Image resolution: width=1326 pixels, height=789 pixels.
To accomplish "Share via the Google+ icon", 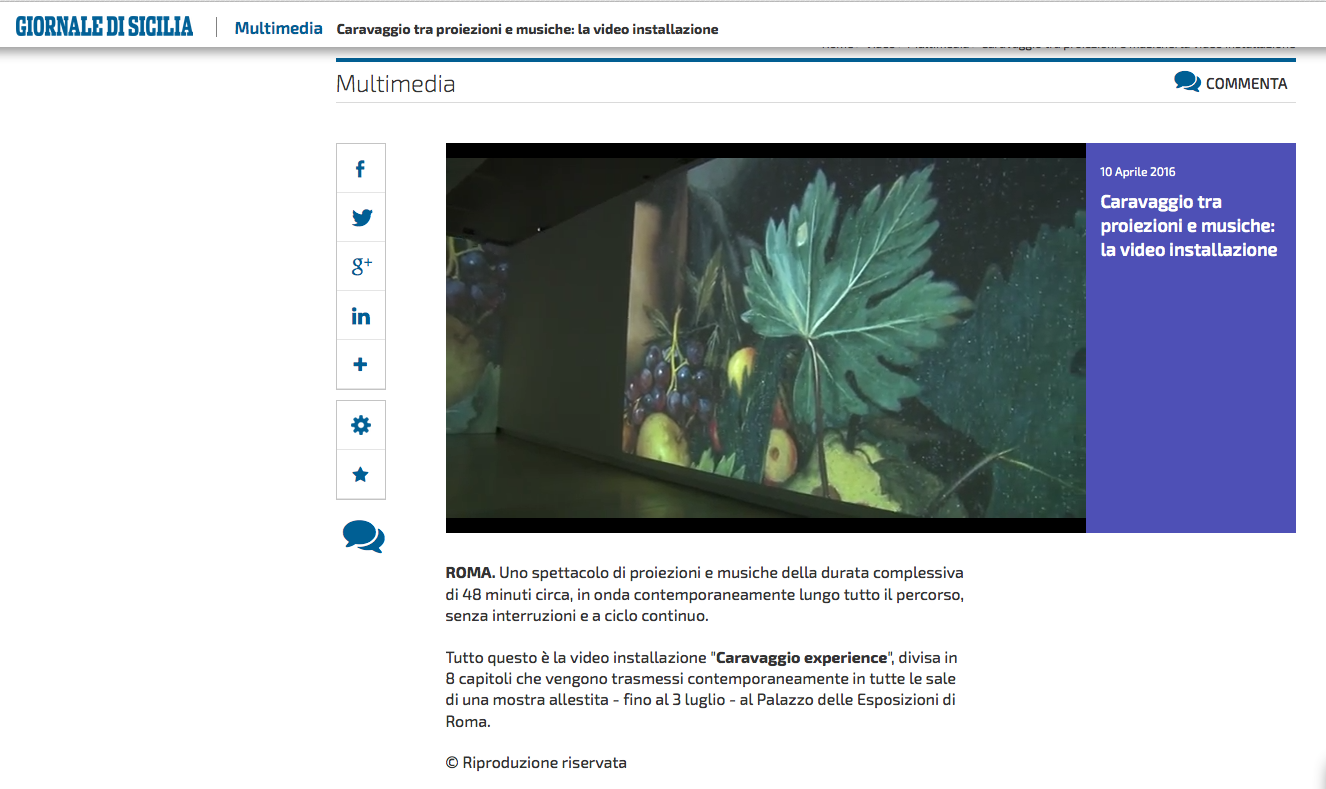I will pyautogui.click(x=361, y=267).
